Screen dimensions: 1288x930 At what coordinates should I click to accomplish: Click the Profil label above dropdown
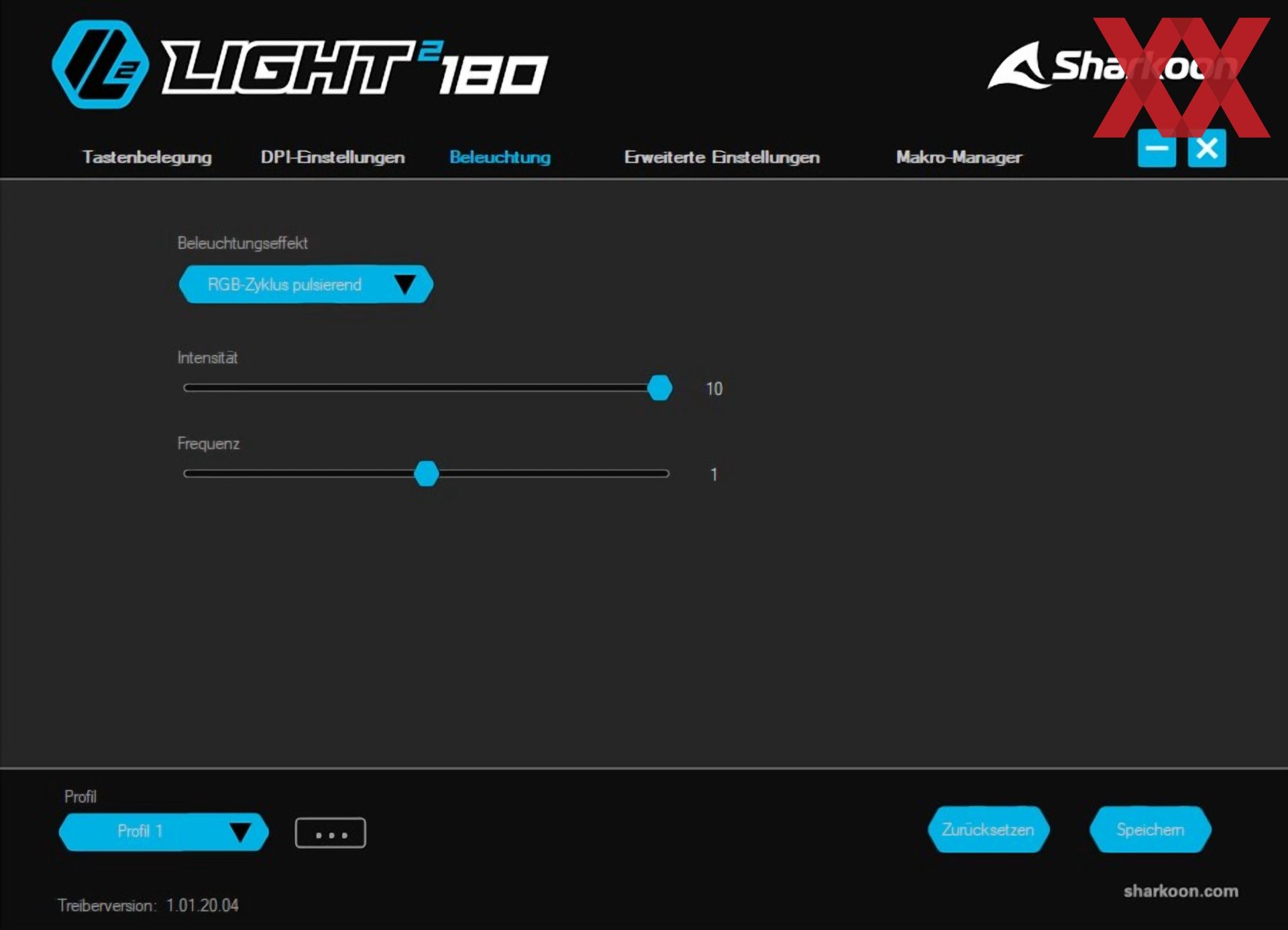(x=80, y=796)
